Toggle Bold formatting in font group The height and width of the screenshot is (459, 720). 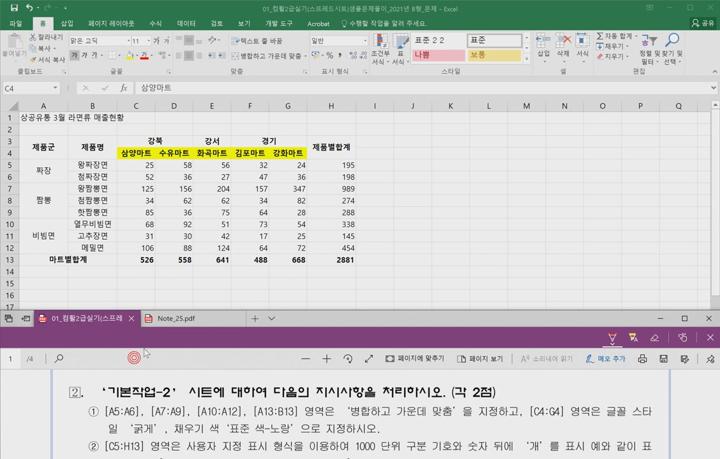(74, 55)
